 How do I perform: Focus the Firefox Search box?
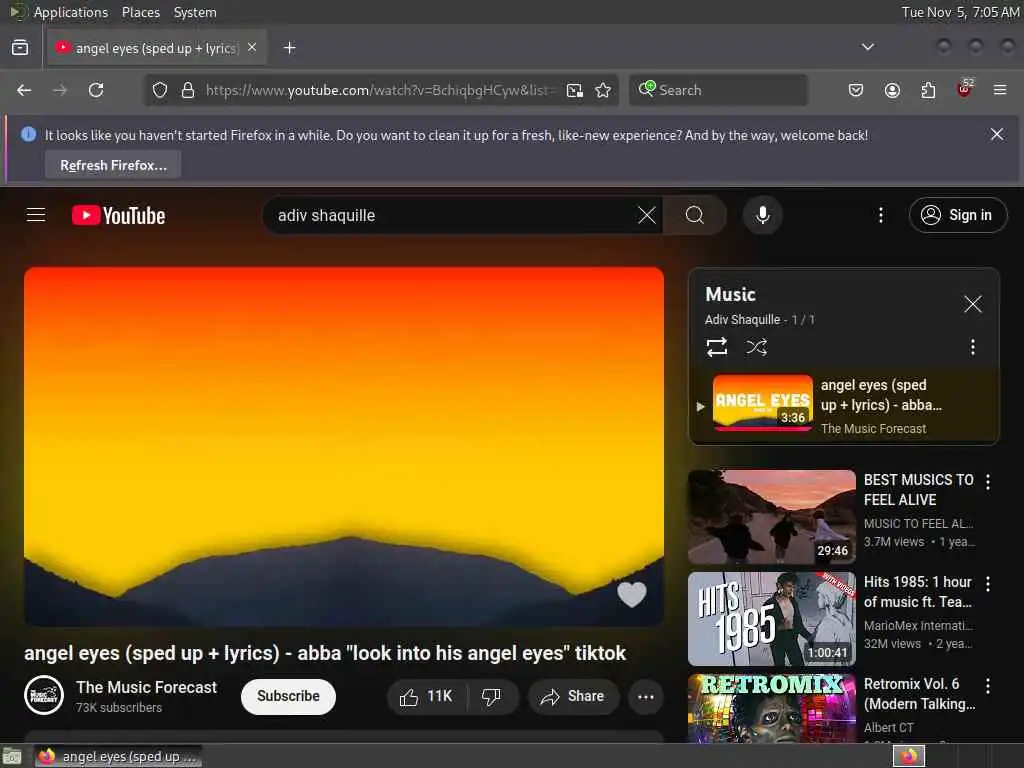coord(718,90)
